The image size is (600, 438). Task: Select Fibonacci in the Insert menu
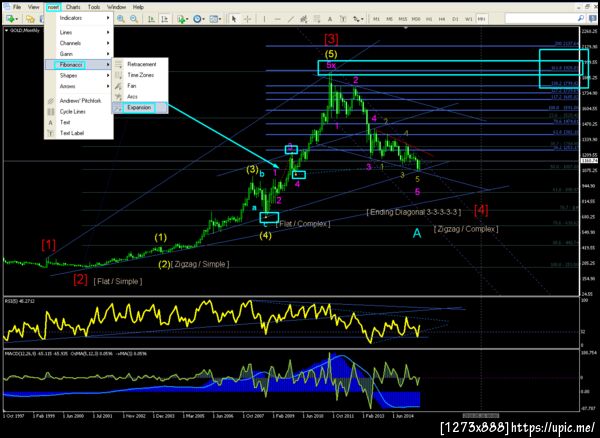tap(79, 65)
